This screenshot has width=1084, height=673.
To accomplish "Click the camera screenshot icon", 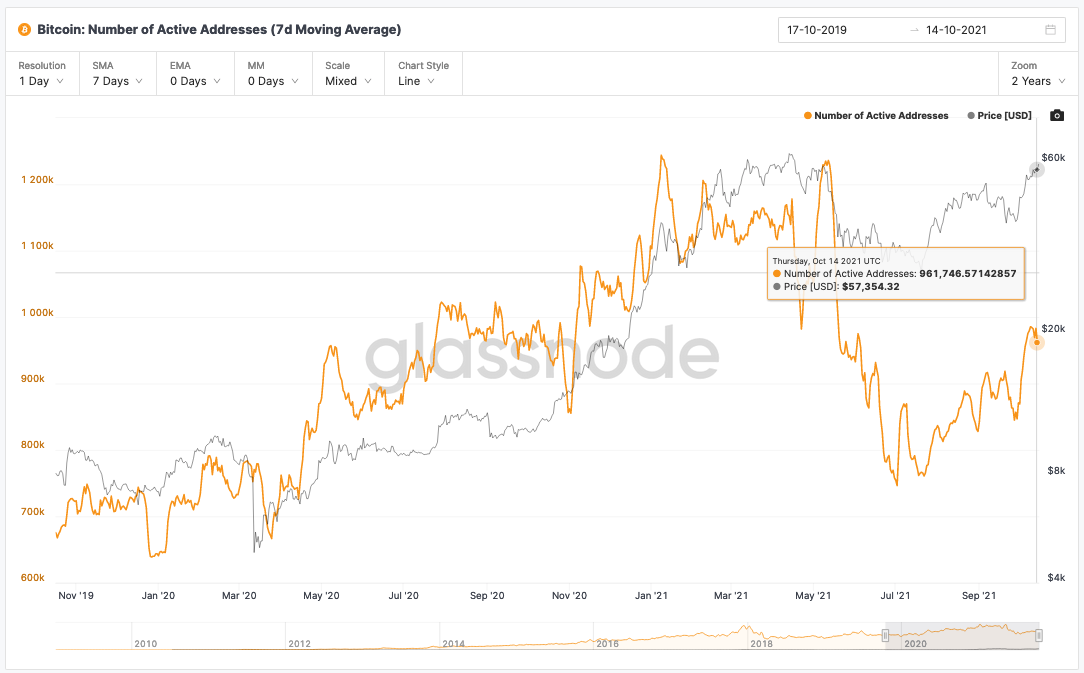I will point(1057,116).
